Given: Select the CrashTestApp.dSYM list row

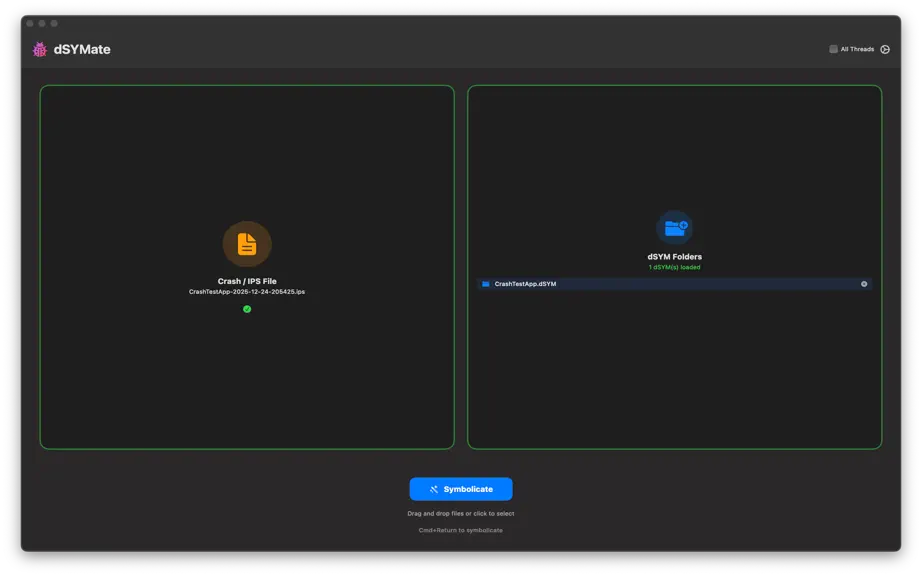Looking at the screenshot, I should (x=674, y=284).
